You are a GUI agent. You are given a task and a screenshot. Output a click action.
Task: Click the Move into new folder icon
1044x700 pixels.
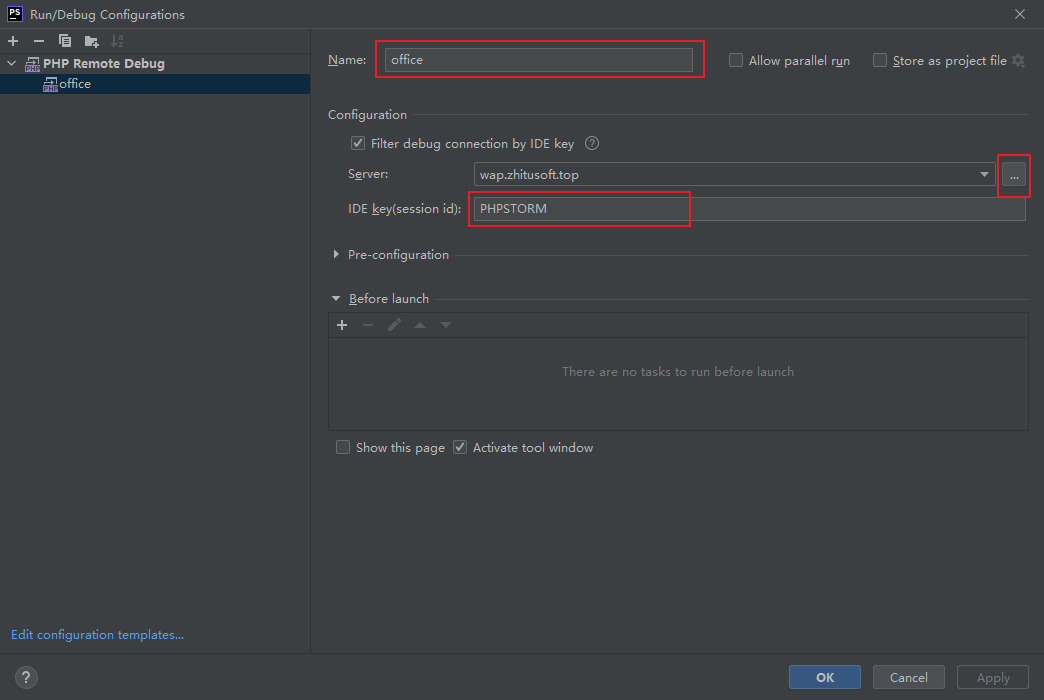[91, 41]
